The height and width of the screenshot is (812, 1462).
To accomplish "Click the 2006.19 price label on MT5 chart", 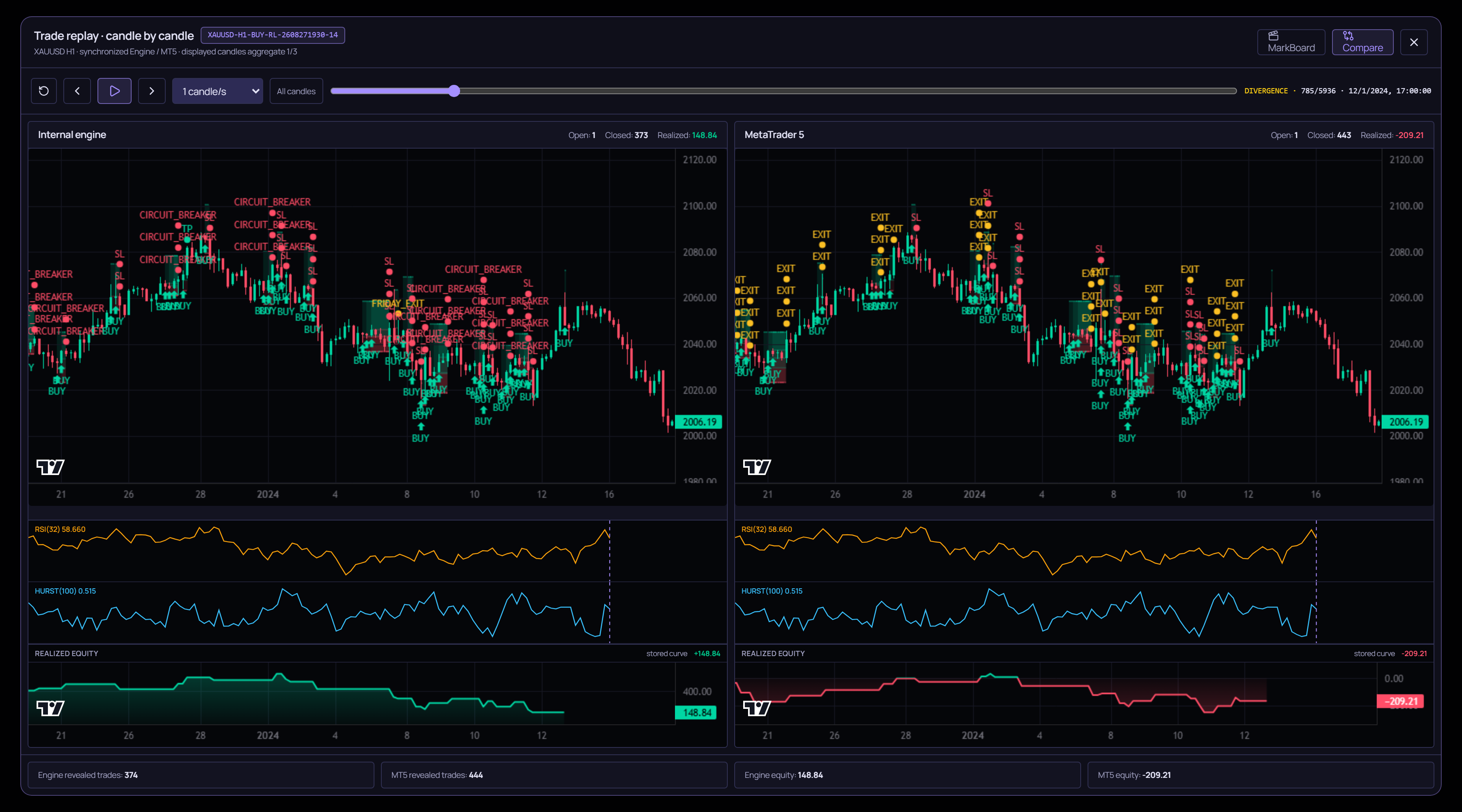I will pos(1405,421).
